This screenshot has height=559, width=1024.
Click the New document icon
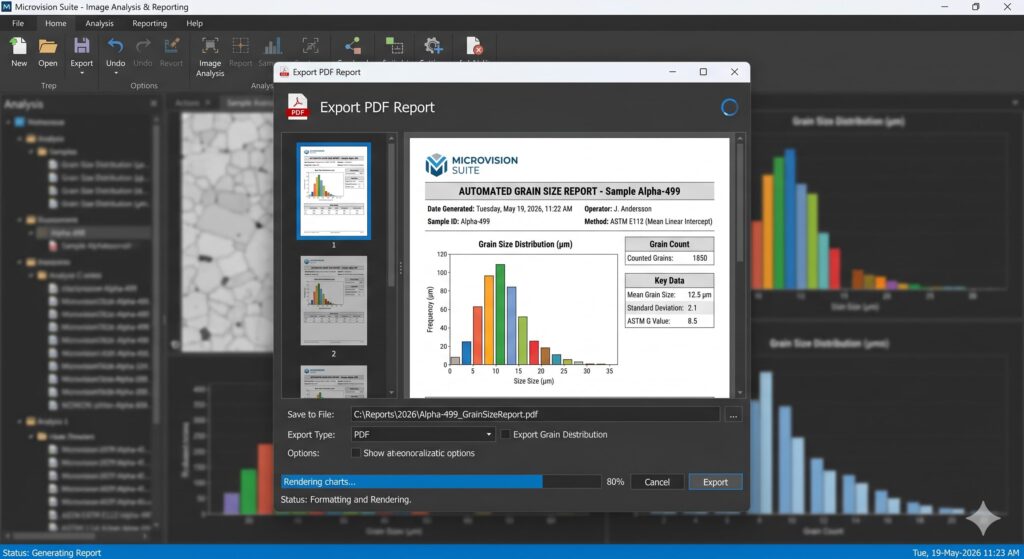click(18, 46)
